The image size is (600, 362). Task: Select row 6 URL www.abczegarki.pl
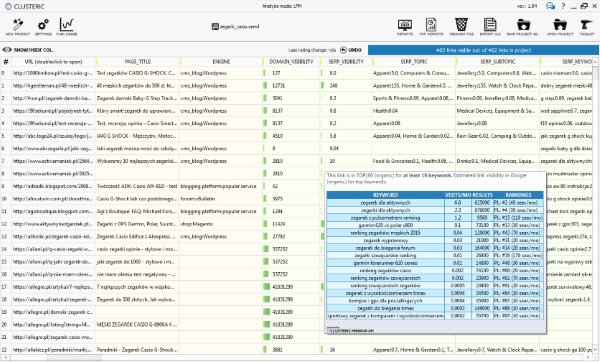[x=53, y=148]
